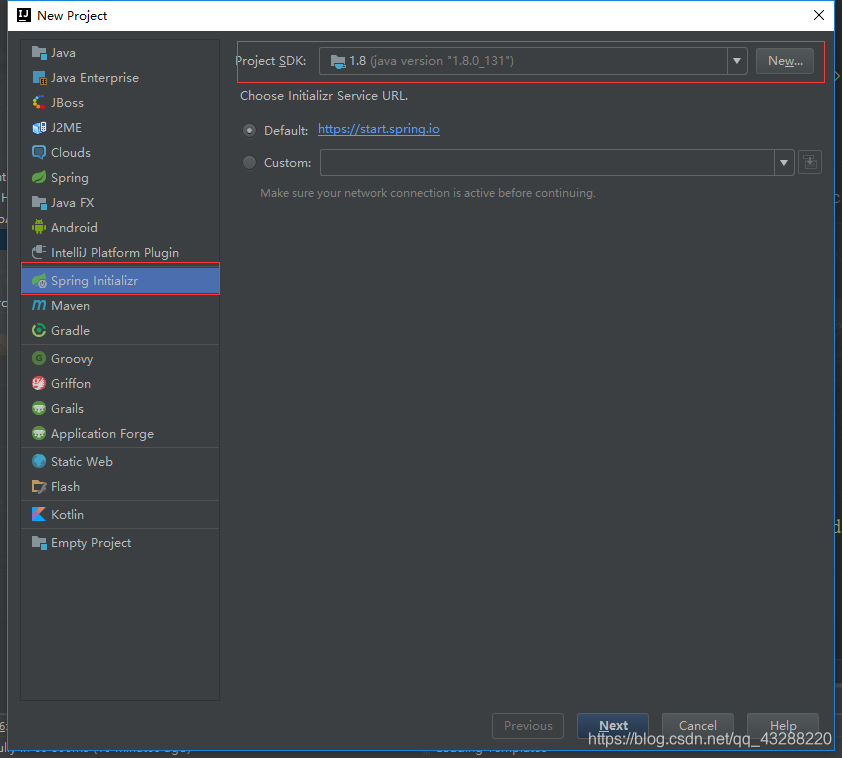Click the Application Forge icon
This screenshot has width=842, height=758.
click(39, 433)
